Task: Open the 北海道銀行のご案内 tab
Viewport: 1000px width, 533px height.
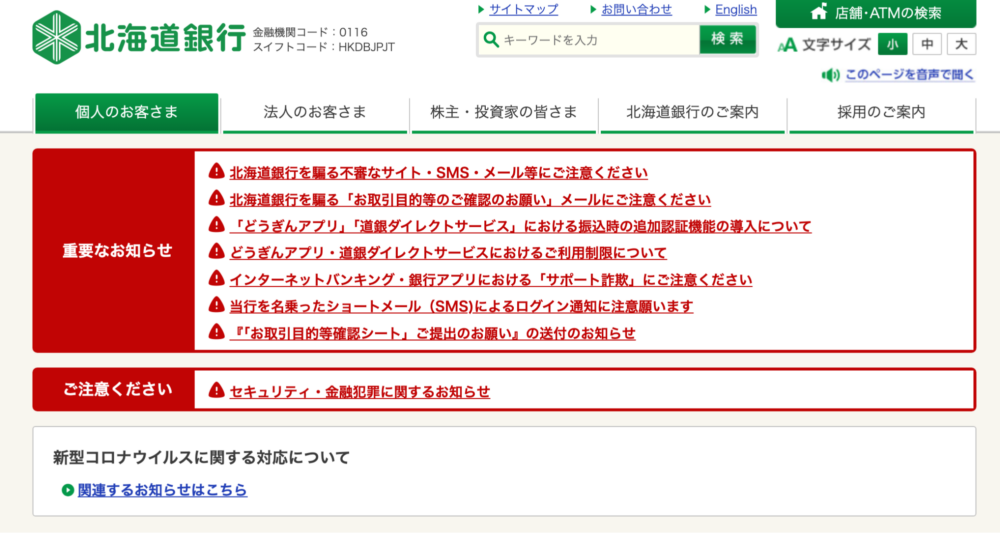Action: click(x=693, y=113)
